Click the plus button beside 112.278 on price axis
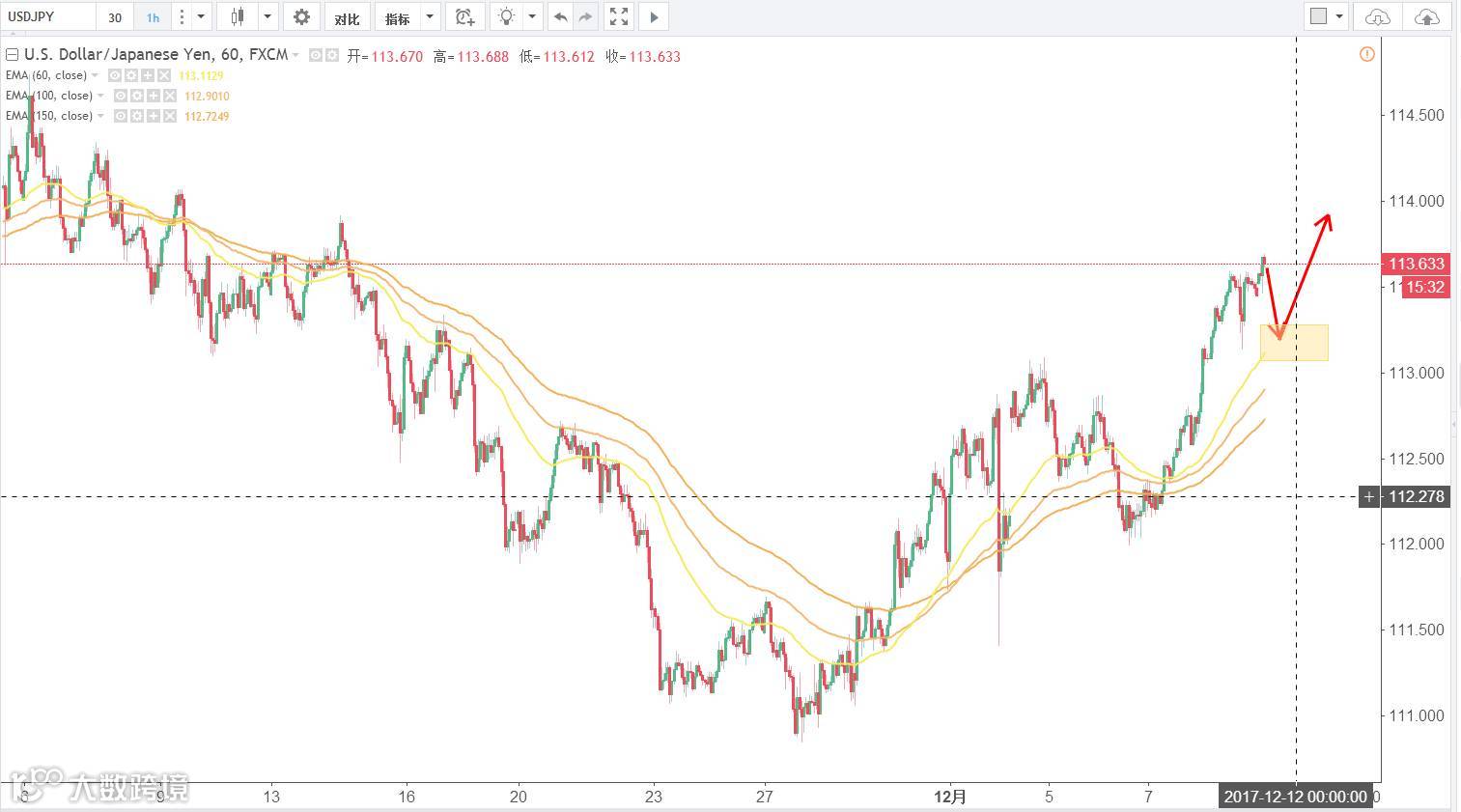Image resolution: width=1461 pixels, height=812 pixels. click(1369, 497)
